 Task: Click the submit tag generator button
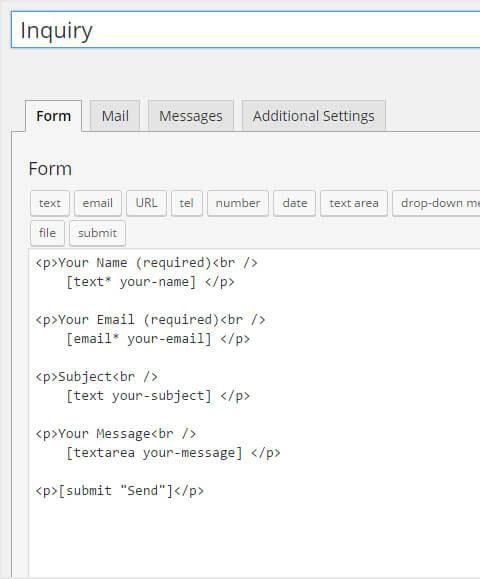(x=97, y=233)
